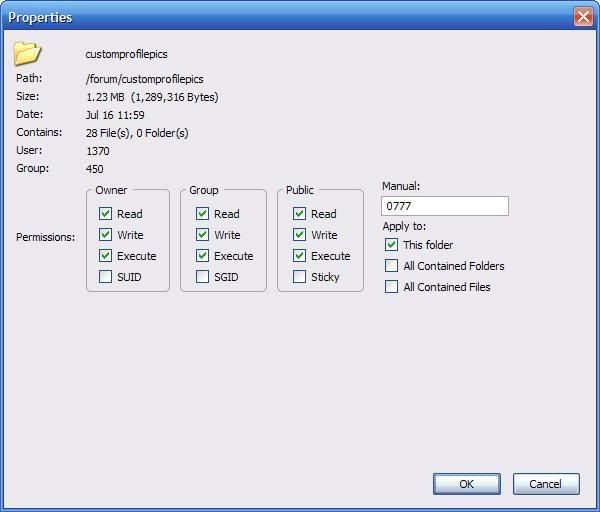
Task: Toggle Owner Execute permission
Action: (x=105, y=256)
